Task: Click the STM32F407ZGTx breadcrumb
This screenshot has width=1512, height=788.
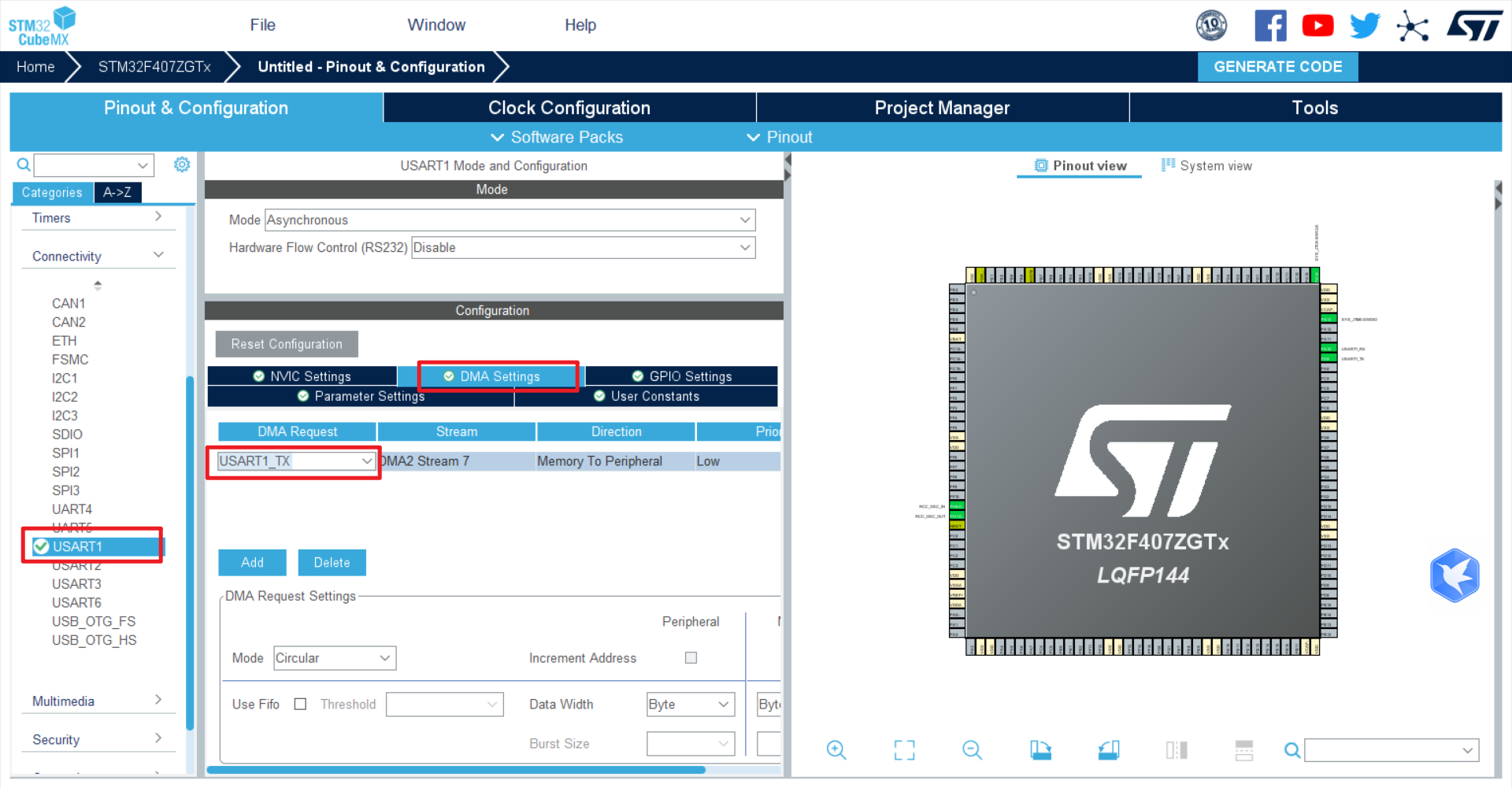Action: point(154,67)
